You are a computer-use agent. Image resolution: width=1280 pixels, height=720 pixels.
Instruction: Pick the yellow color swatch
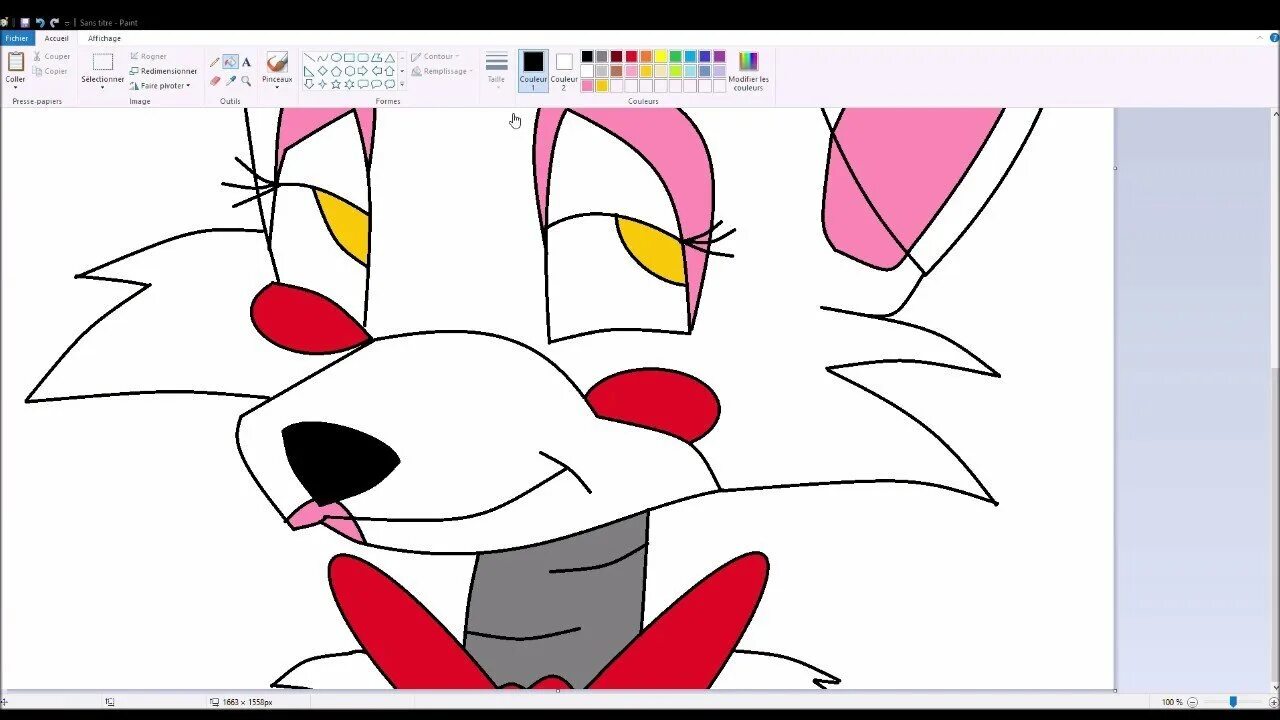[660, 56]
